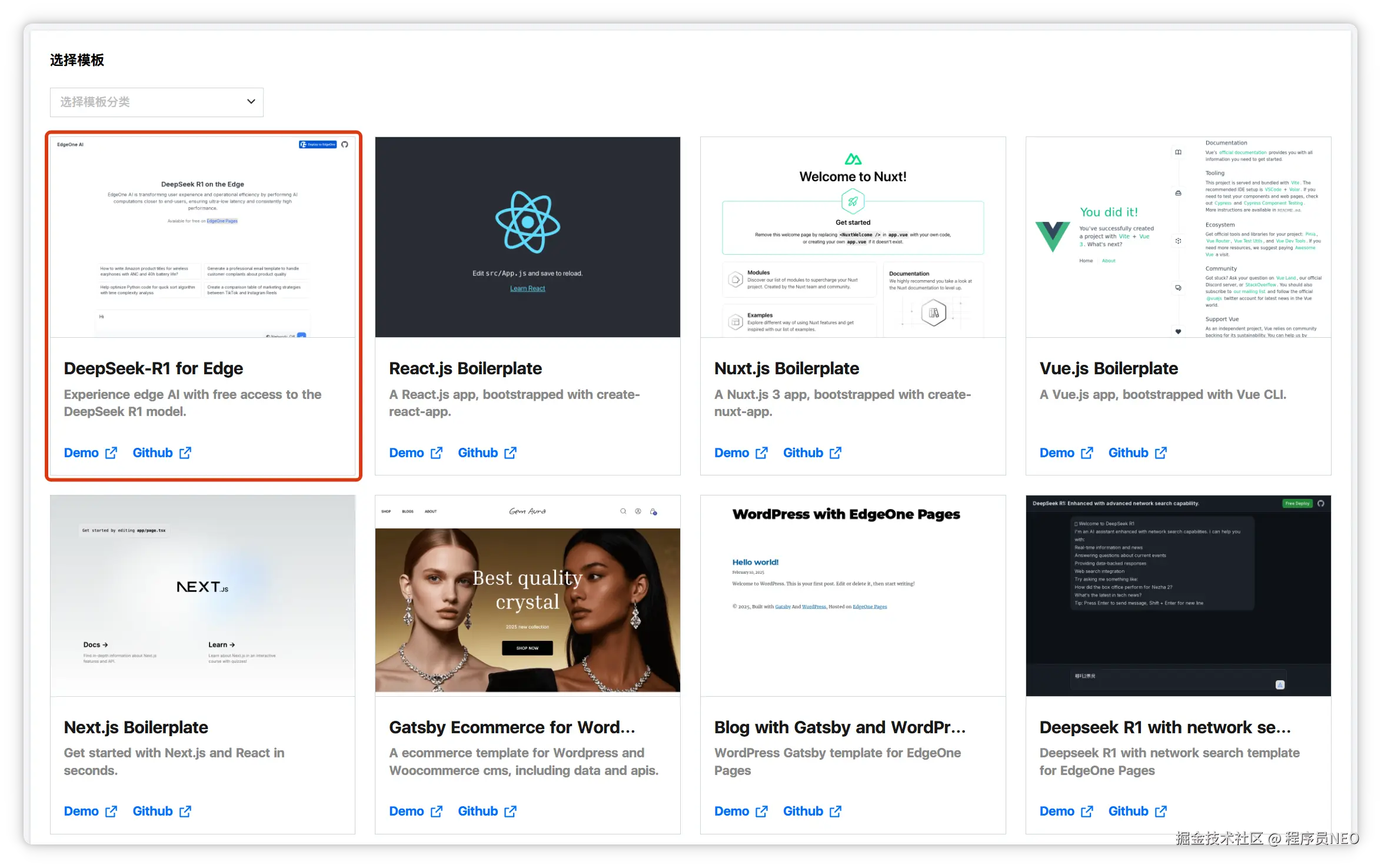The width and height of the screenshot is (1381, 868).
Task: Open Demo link for DeepSeek-R1 for Edge
Action: pos(81,453)
